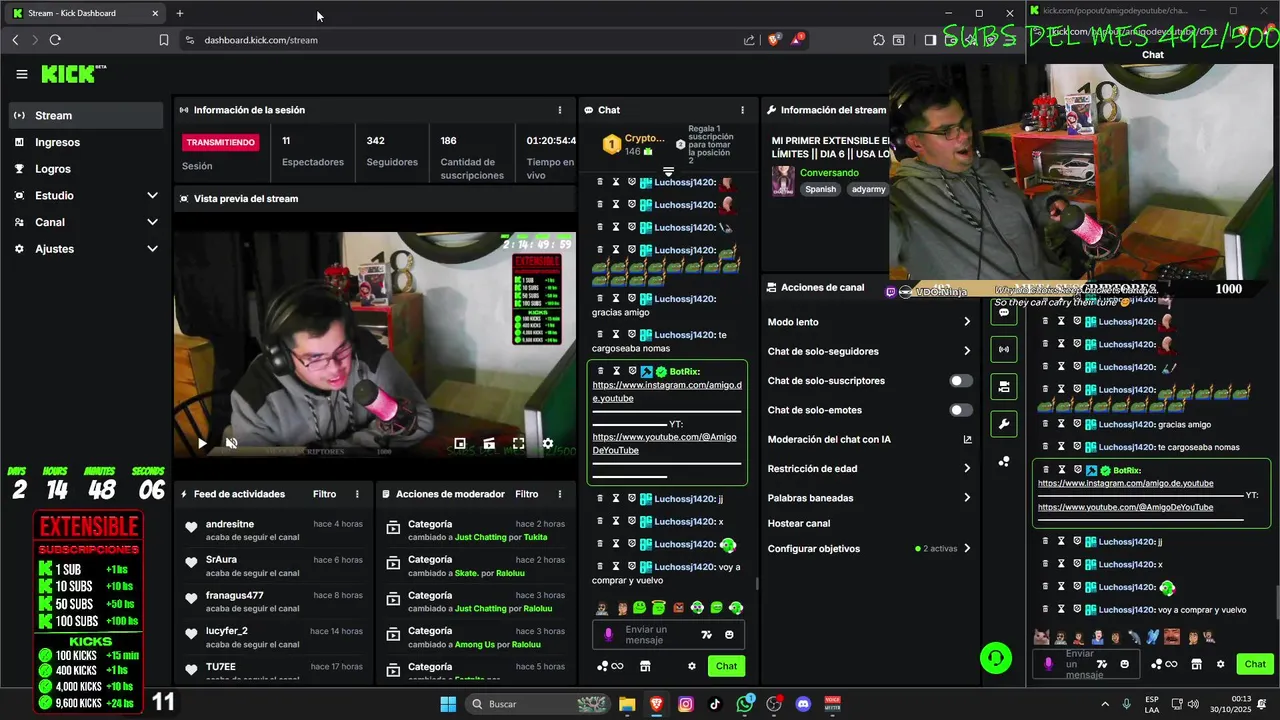
Task: Open the popout chat settings gear
Action: coord(1220,664)
